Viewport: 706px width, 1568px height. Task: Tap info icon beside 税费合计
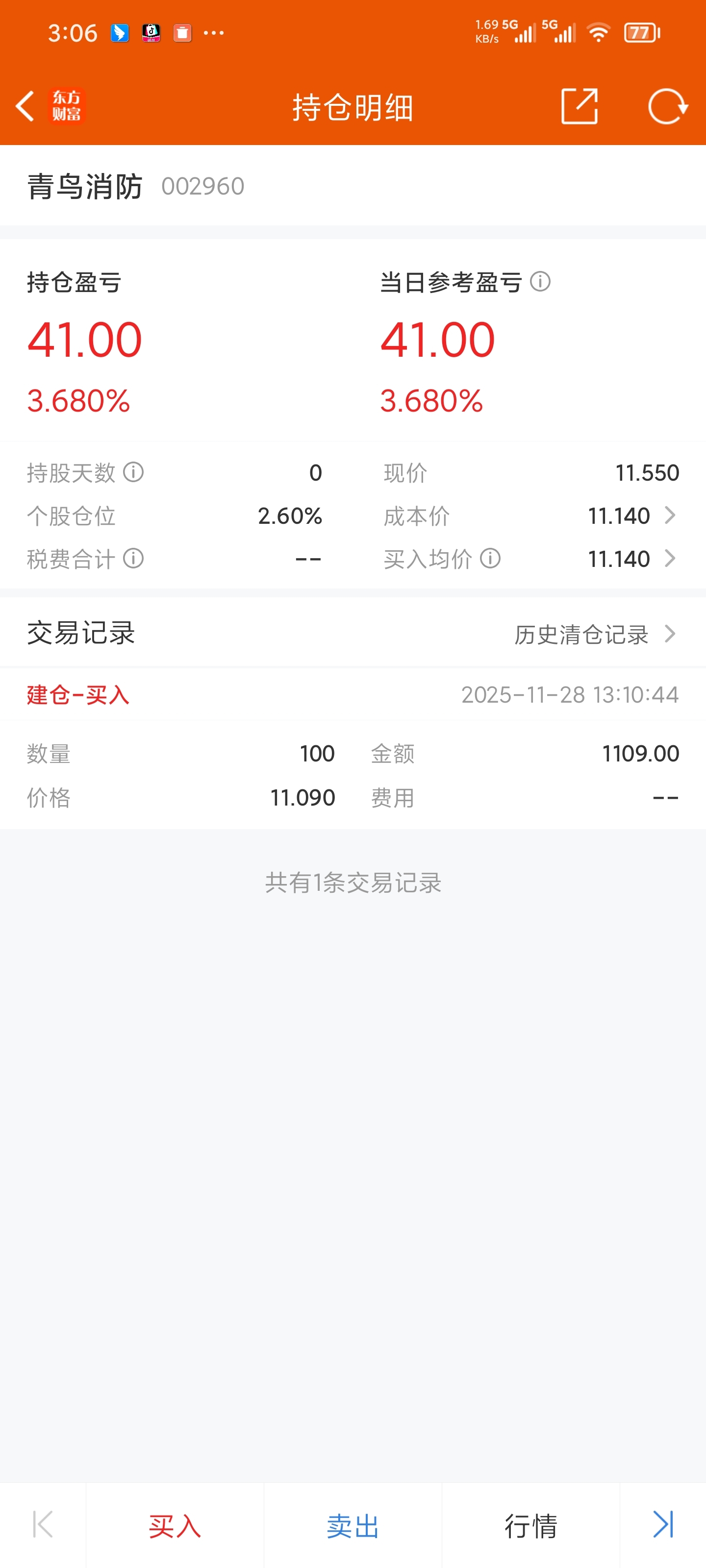[x=133, y=558]
